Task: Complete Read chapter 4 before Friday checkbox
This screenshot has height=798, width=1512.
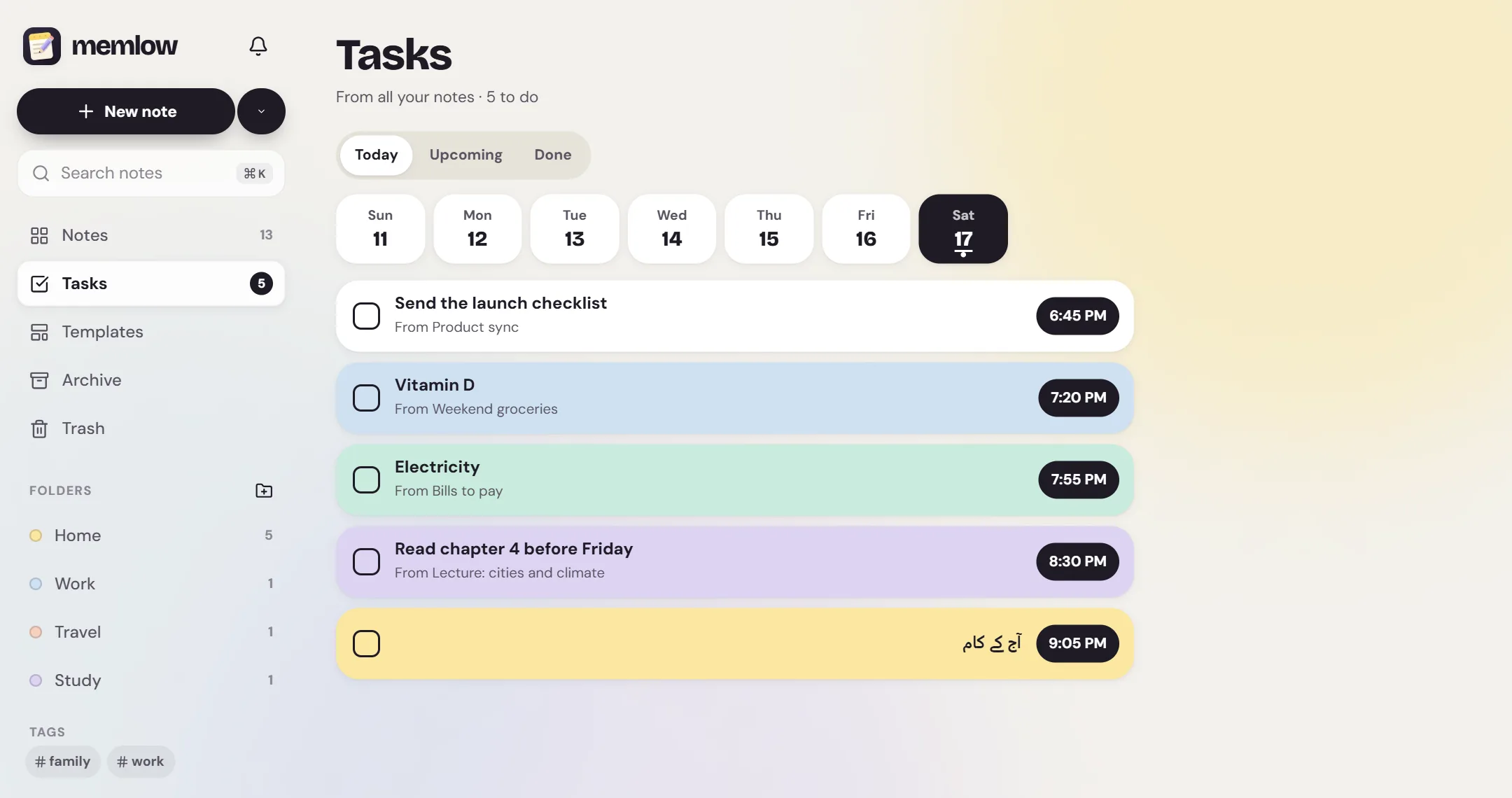Action: click(x=366, y=561)
